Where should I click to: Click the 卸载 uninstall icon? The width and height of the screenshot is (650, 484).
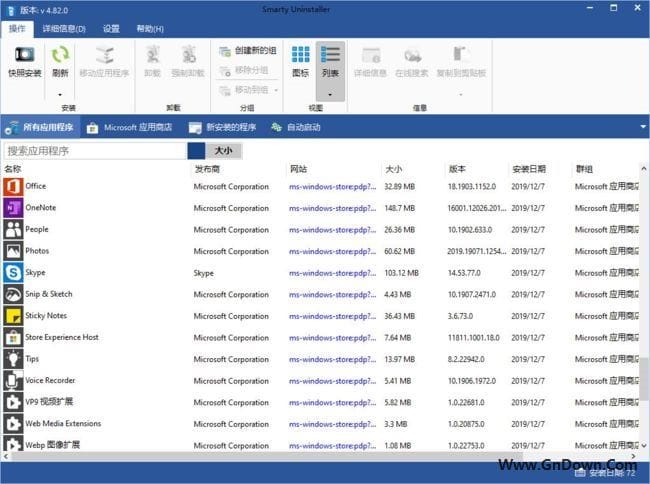(153, 54)
